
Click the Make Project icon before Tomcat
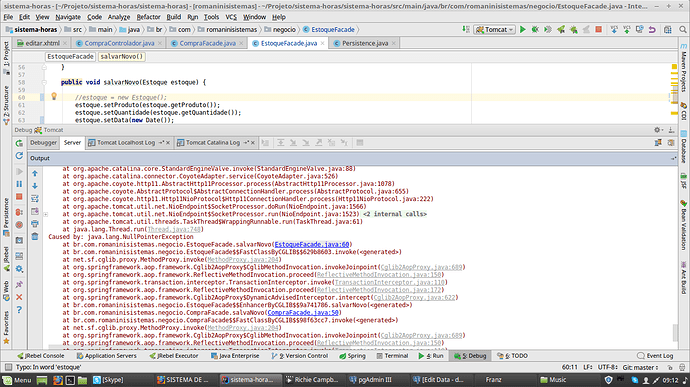tap(466, 29)
